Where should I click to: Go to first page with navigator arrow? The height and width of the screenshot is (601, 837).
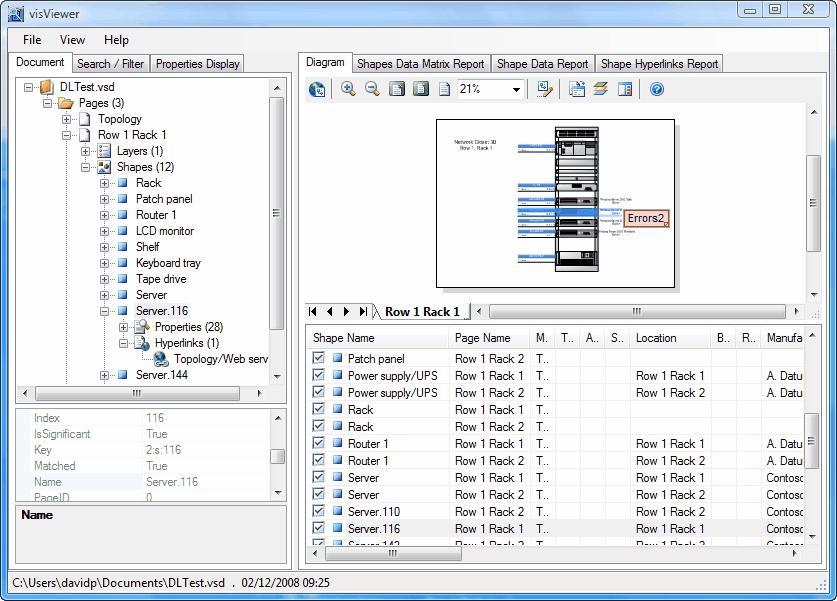pos(313,311)
